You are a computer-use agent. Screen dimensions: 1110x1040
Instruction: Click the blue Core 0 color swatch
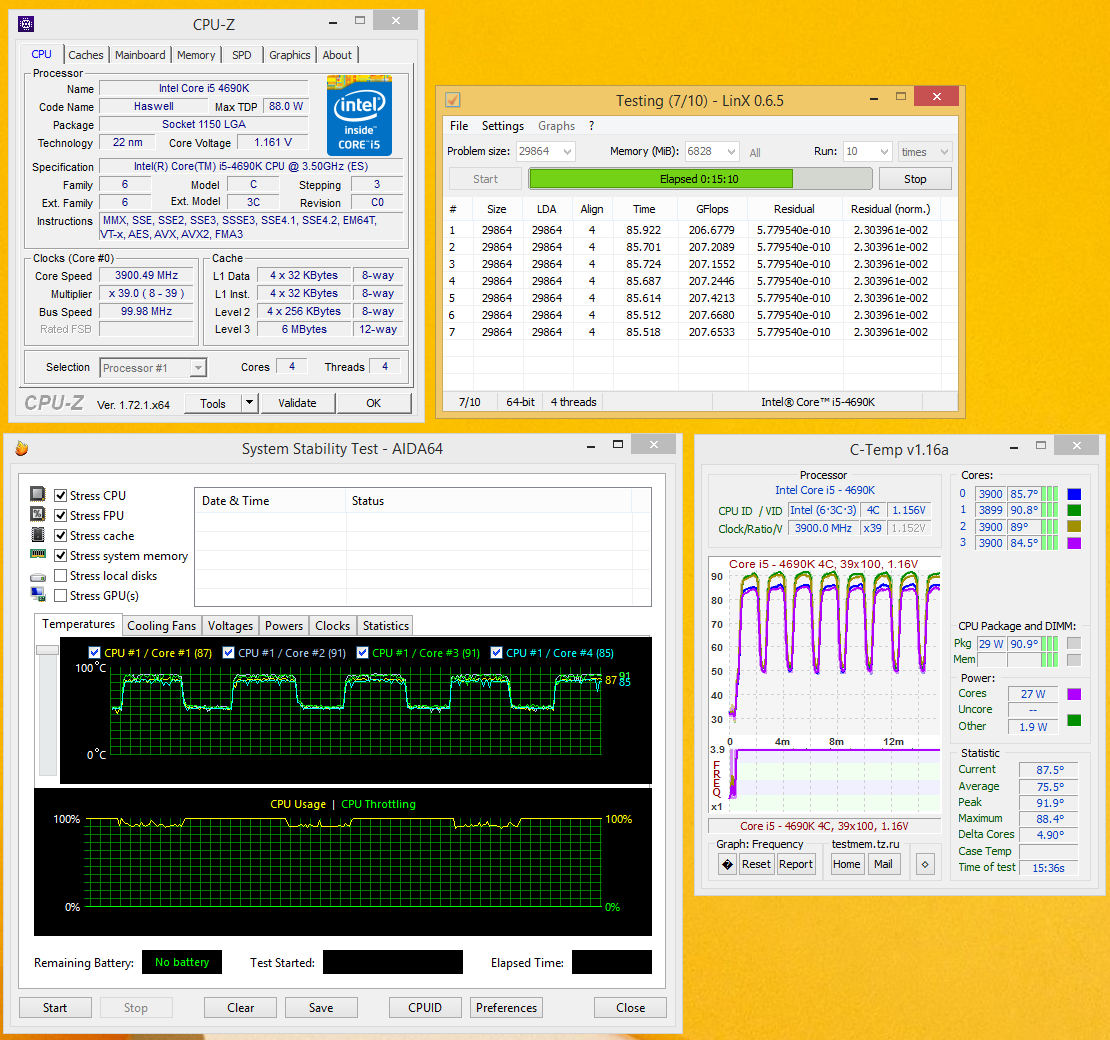pyautogui.click(x=1074, y=494)
